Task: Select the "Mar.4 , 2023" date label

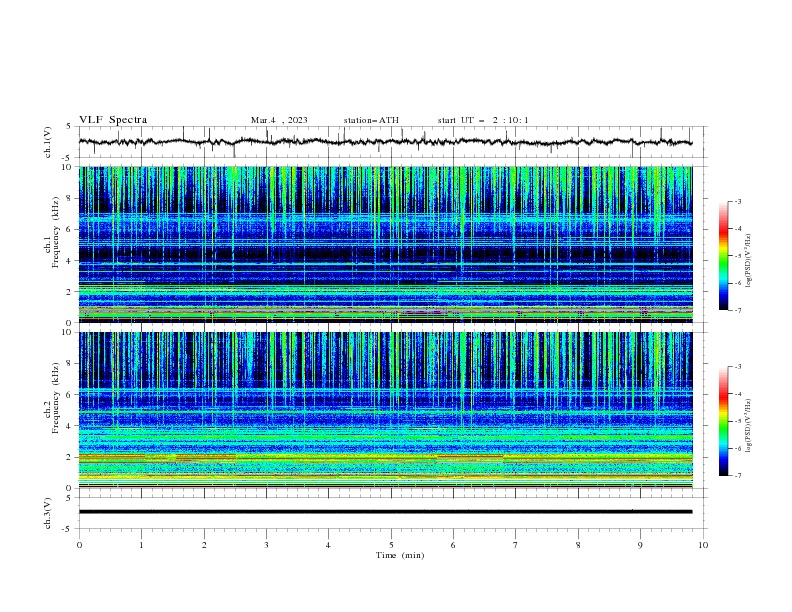Action: pos(279,120)
